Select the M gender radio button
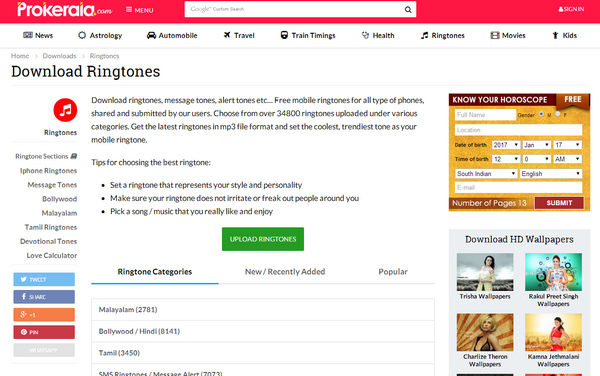The width and height of the screenshot is (600, 376). coord(541,114)
